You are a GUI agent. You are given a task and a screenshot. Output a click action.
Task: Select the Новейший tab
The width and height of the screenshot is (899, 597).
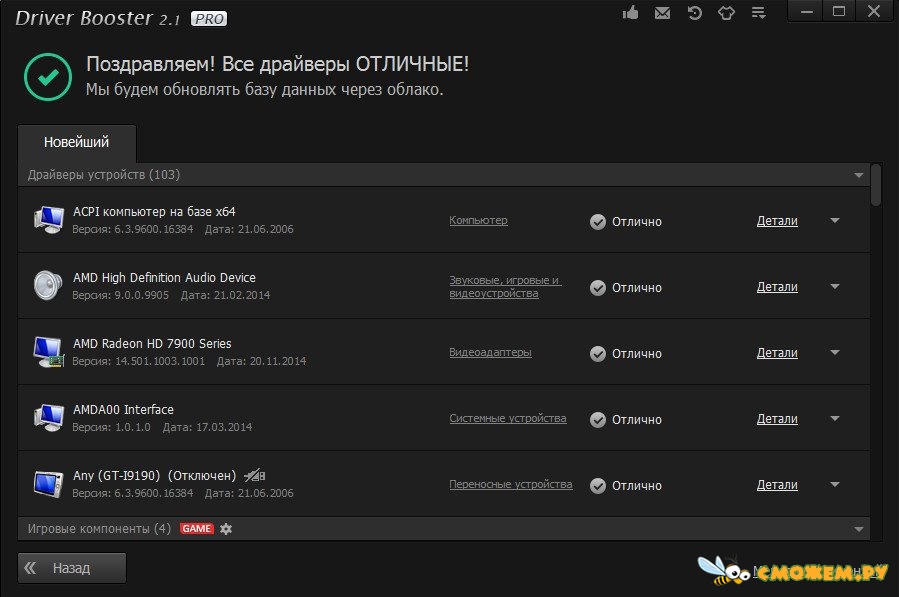pos(77,143)
